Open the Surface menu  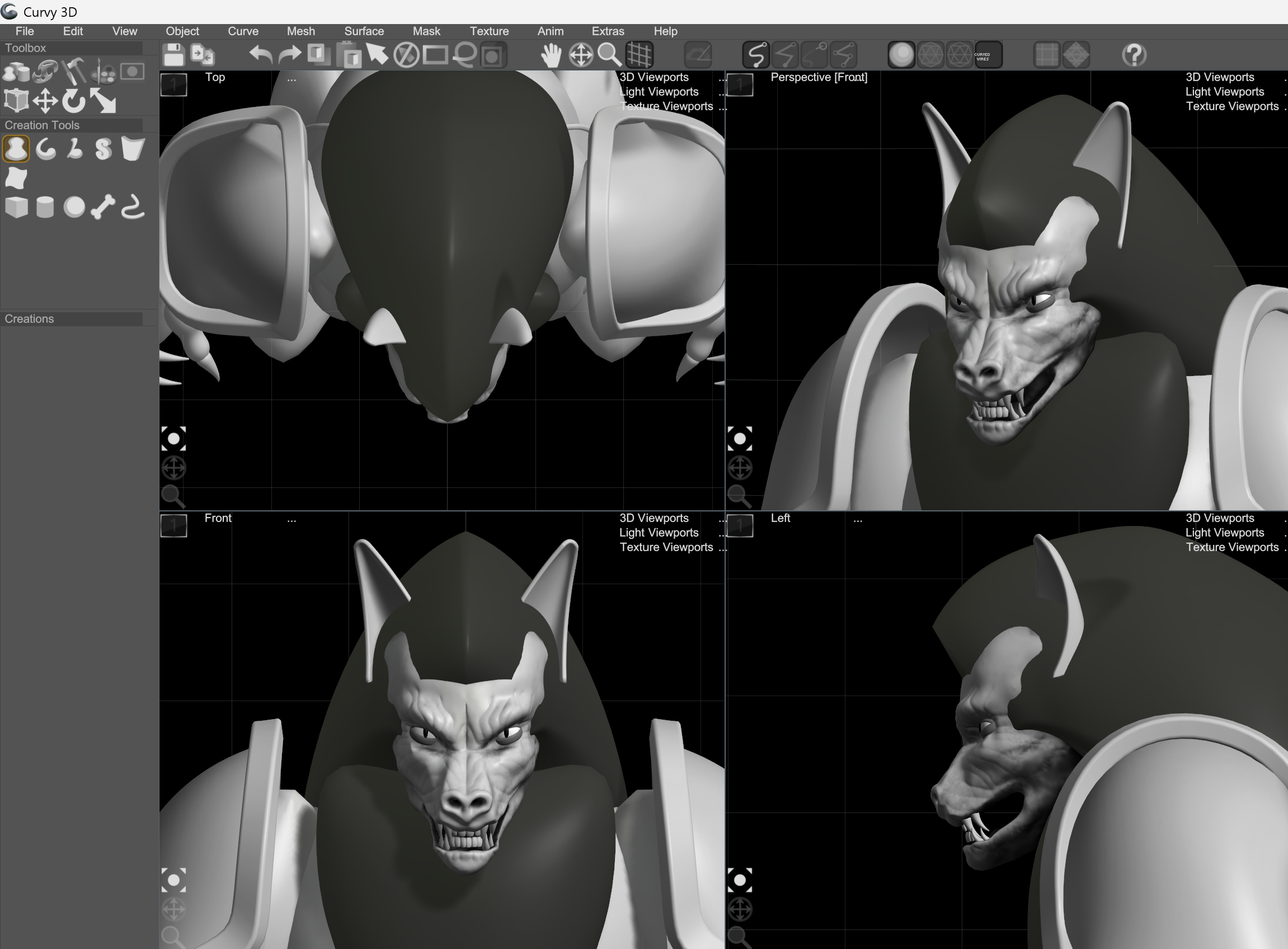click(364, 31)
